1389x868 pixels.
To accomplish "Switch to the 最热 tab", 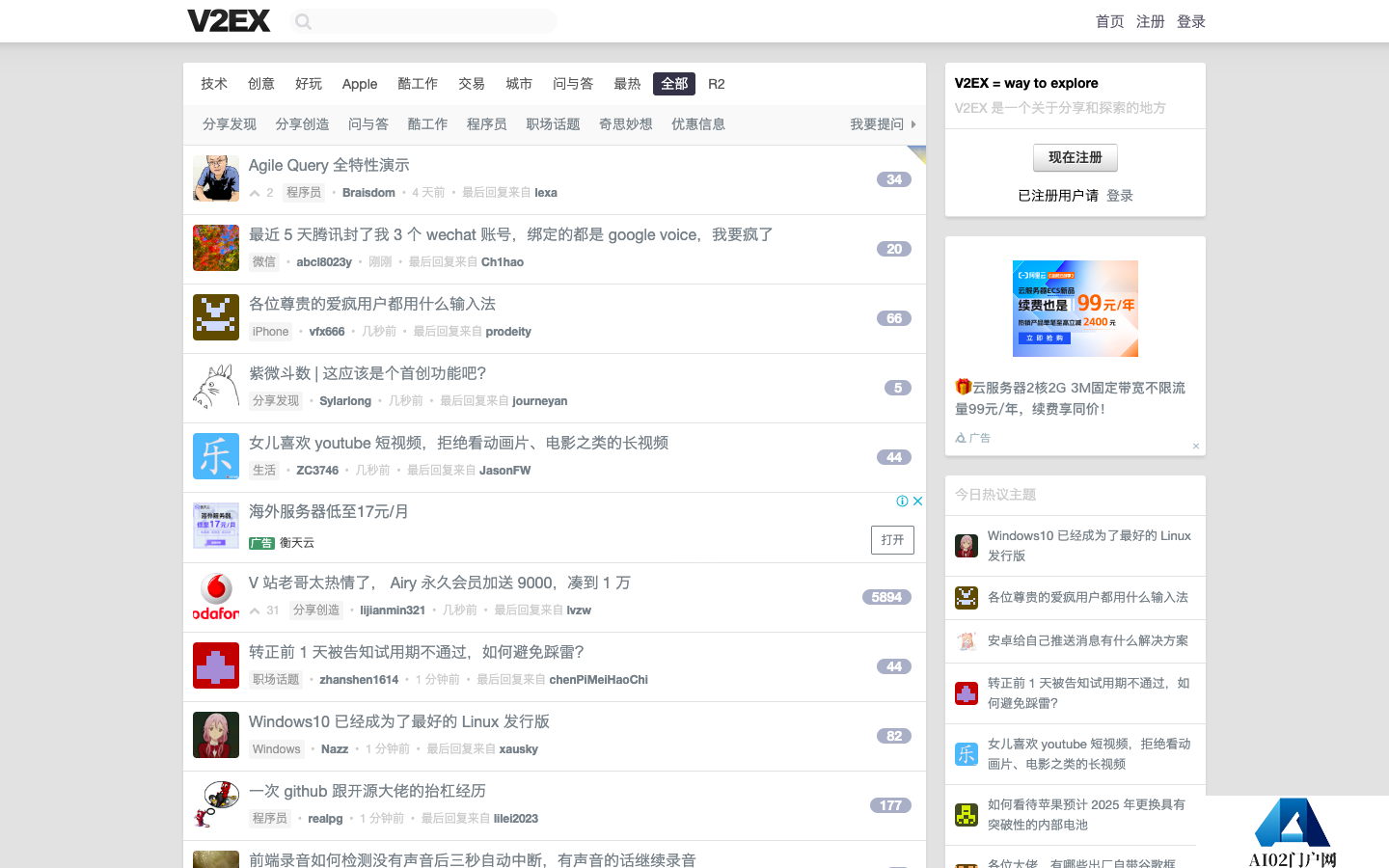I will [x=627, y=84].
